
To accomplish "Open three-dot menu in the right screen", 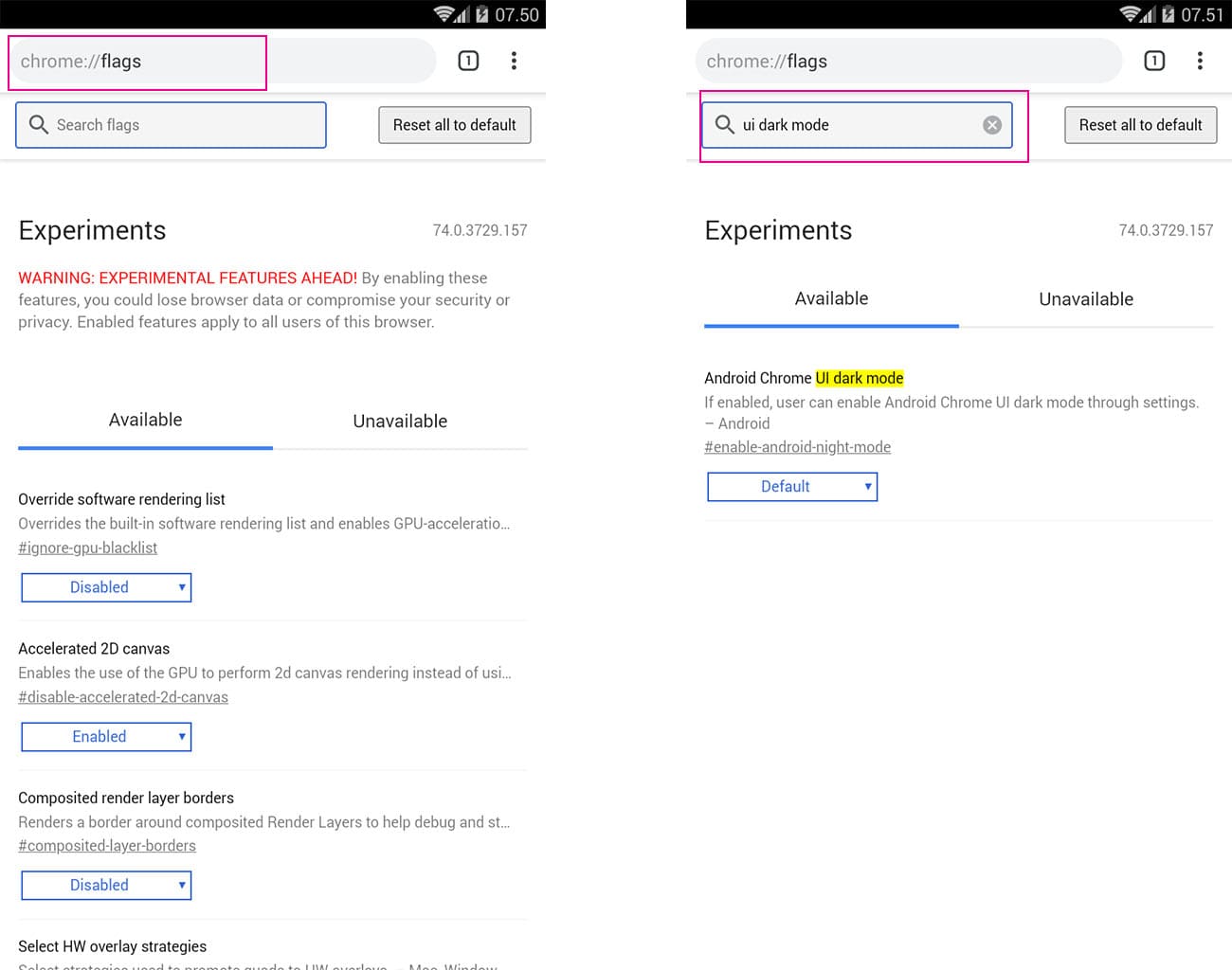I will pos(1200,62).
